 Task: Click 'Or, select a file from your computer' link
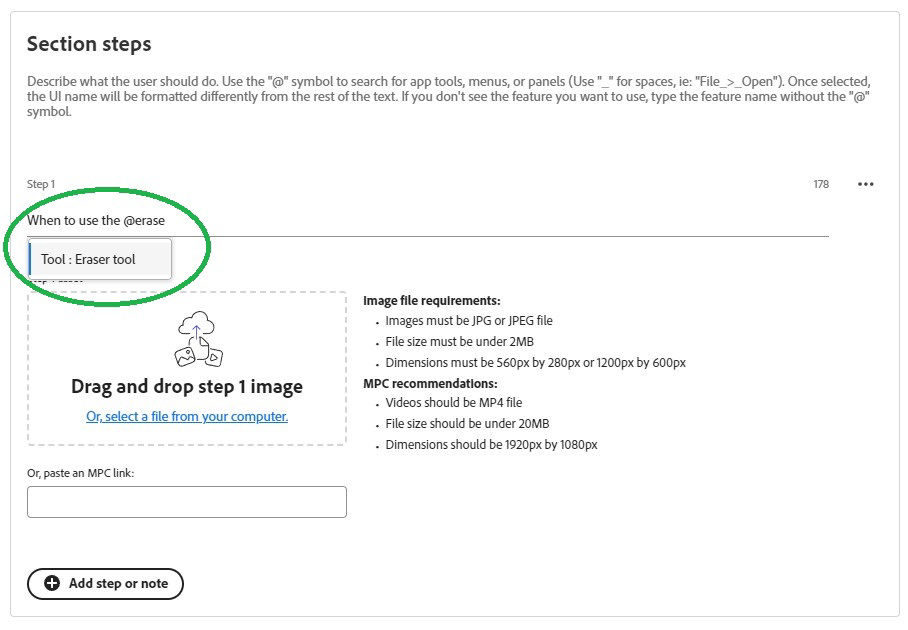pos(186,416)
